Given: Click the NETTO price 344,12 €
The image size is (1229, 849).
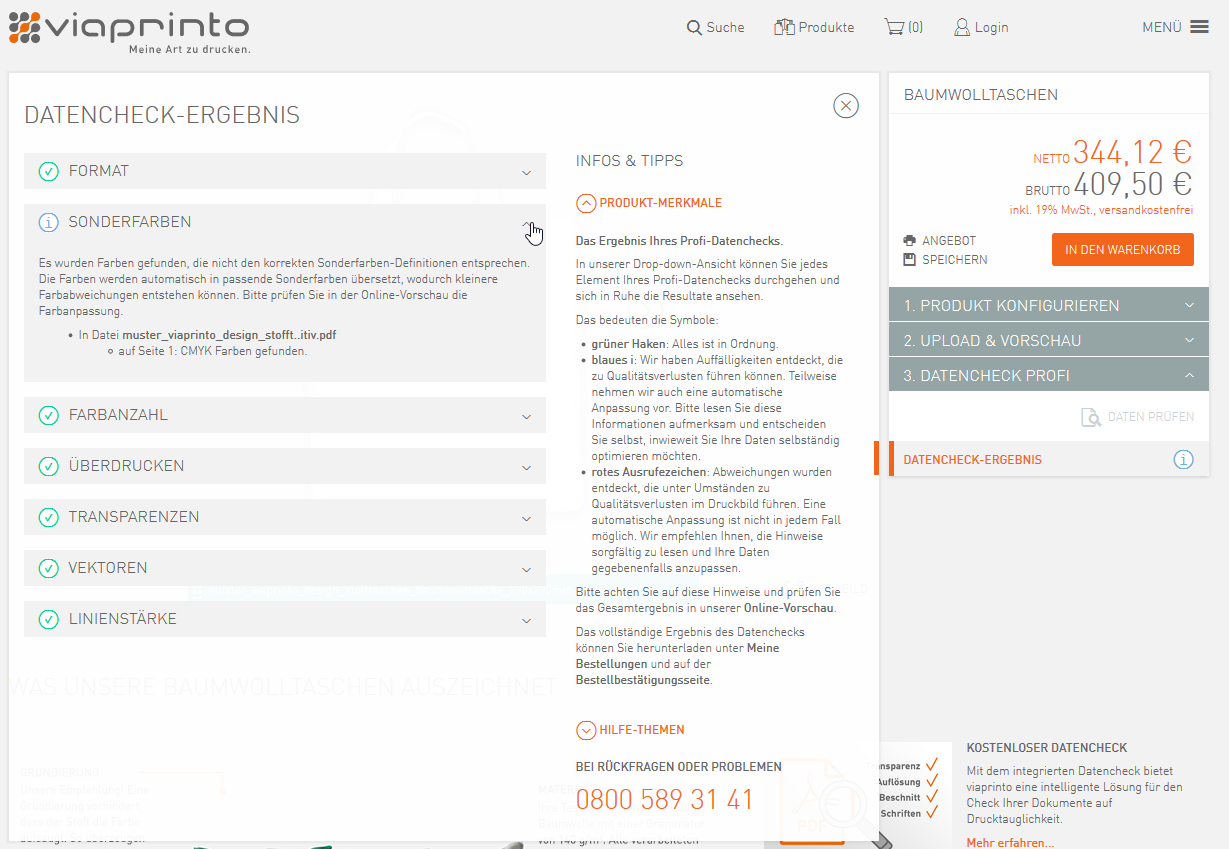Looking at the screenshot, I should click(1133, 152).
